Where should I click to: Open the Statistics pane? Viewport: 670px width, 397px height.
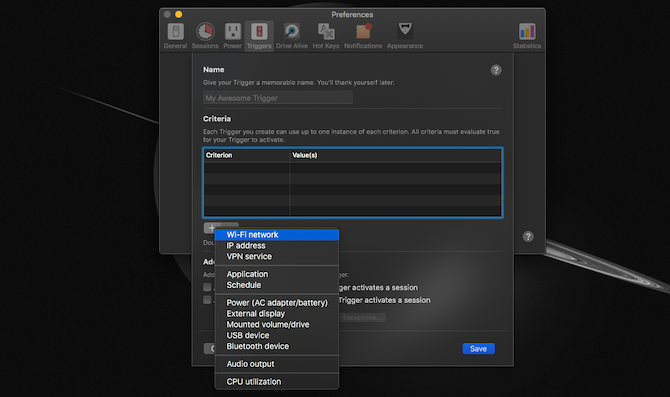click(x=527, y=36)
